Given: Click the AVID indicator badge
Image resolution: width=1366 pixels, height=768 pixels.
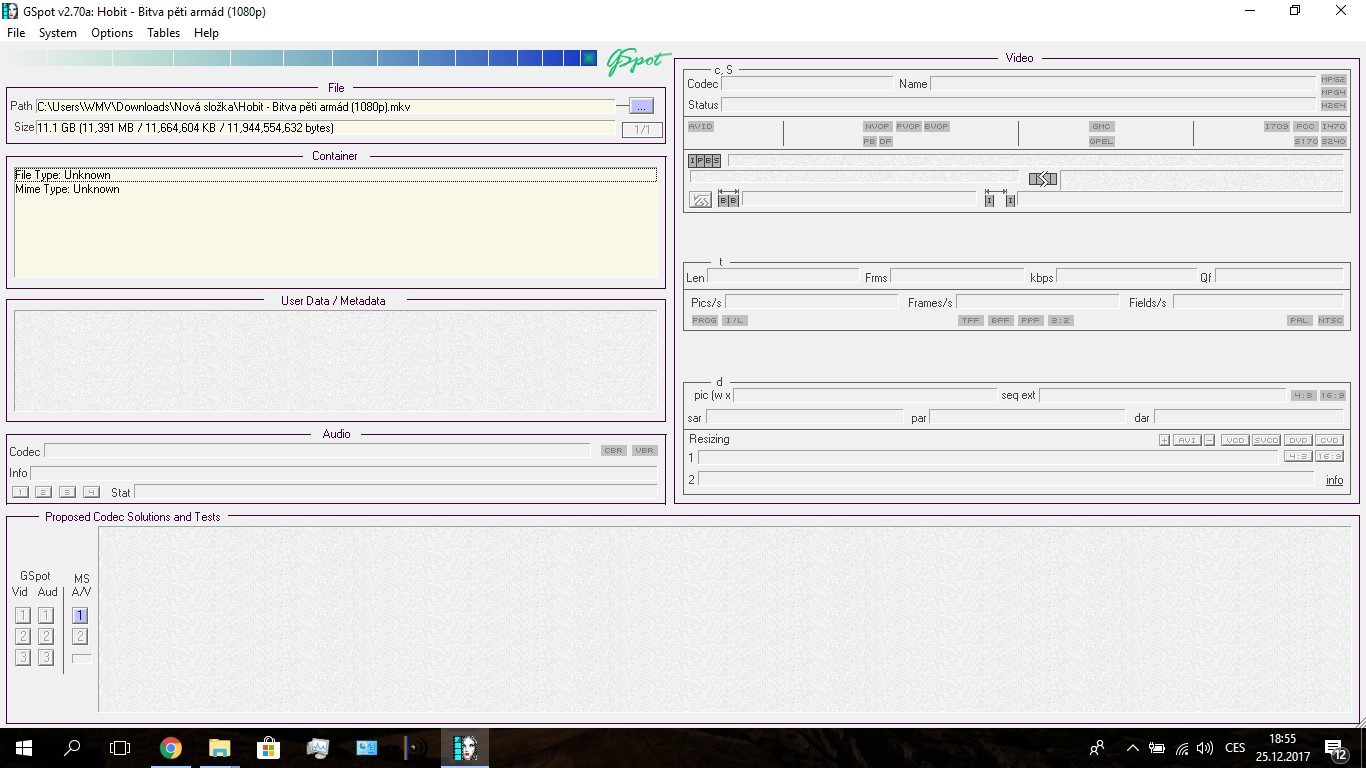Looking at the screenshot, I should [701, 127].
